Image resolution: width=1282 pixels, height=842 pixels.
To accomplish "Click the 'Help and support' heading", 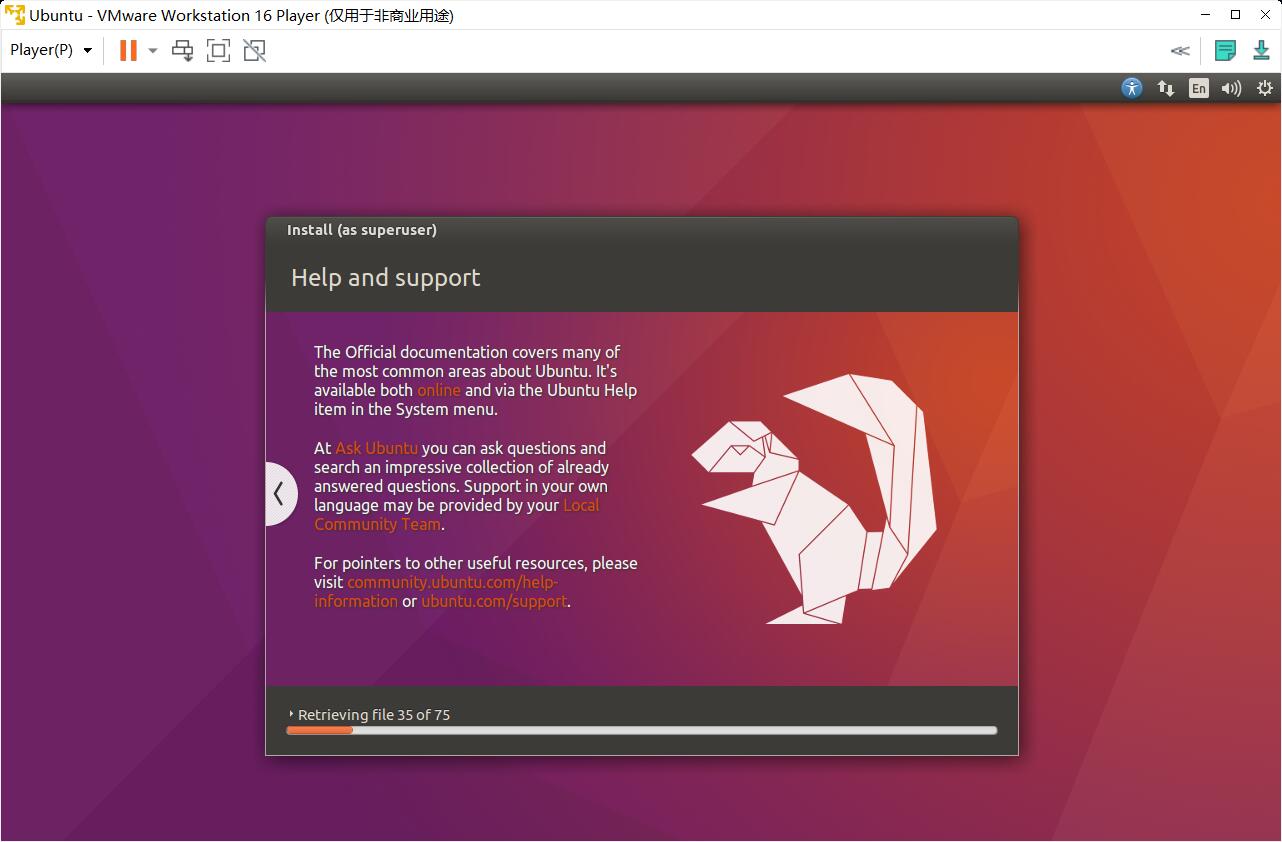I will pyautogui.click(x=386, y=278).
